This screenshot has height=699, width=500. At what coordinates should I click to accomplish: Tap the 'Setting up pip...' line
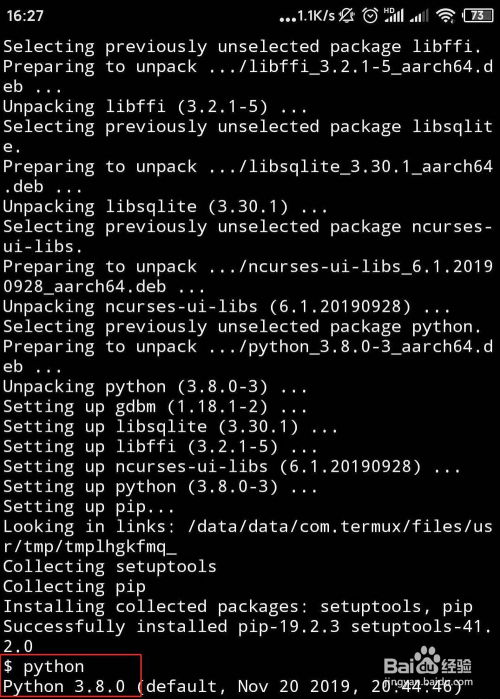pyautogui.click(x=89, y=507)
